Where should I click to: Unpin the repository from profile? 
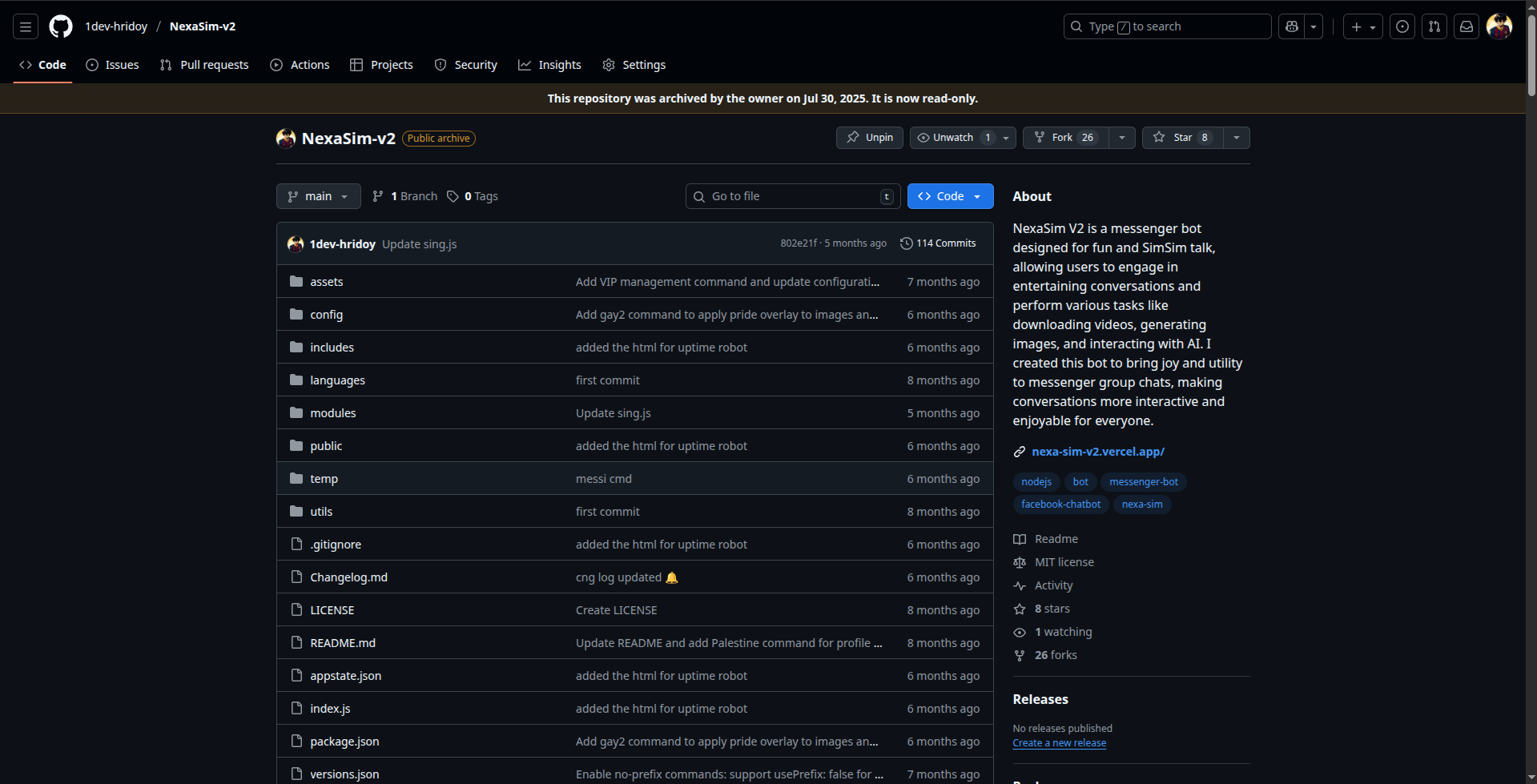point(870,138)
